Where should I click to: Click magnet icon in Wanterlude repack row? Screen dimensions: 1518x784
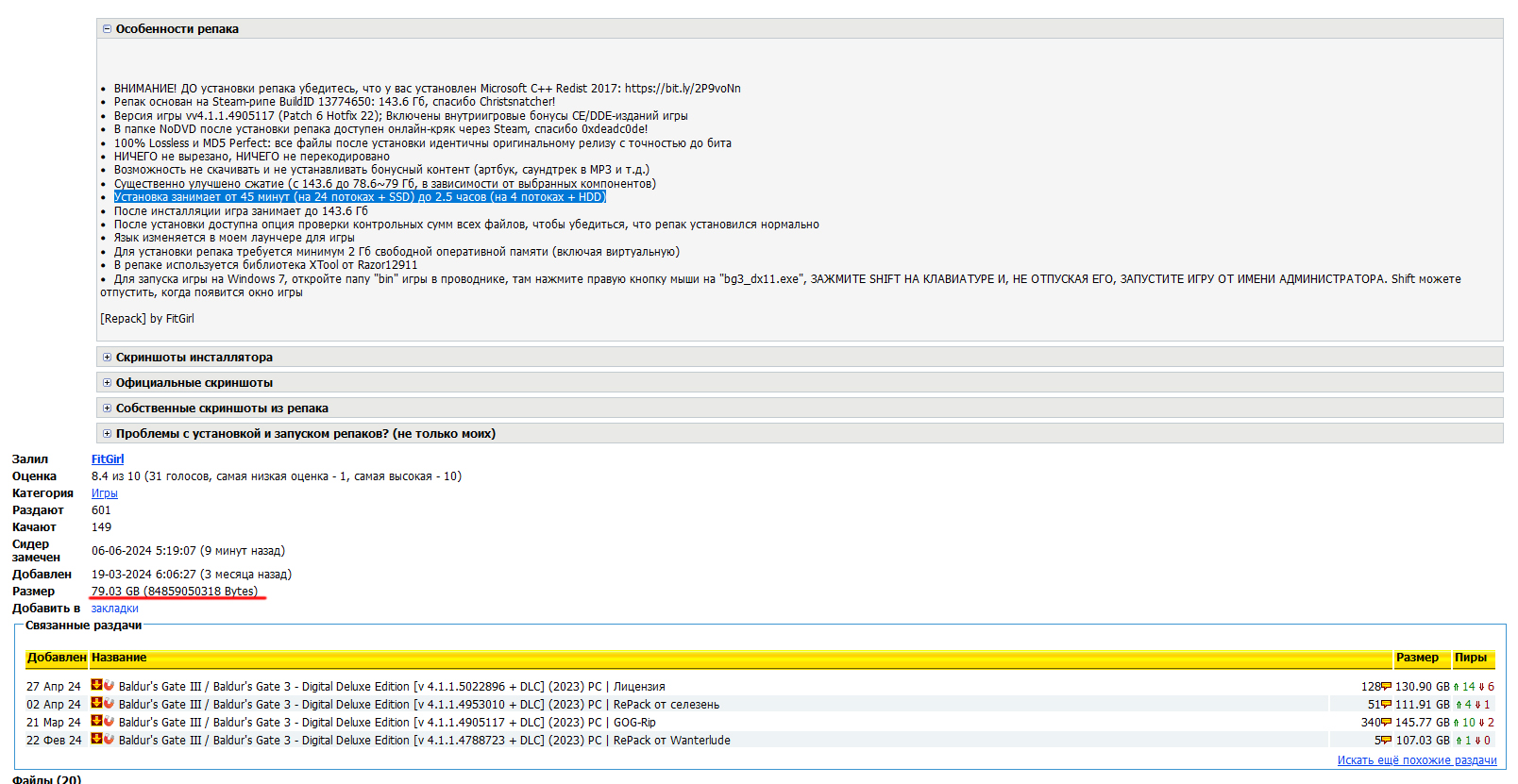pyautogui.click(x=109, y=740)
